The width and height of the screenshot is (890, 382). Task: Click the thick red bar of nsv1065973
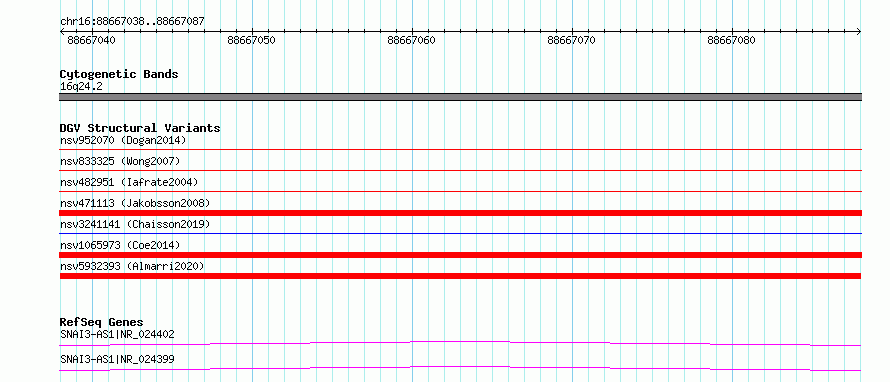pos(460,255)
